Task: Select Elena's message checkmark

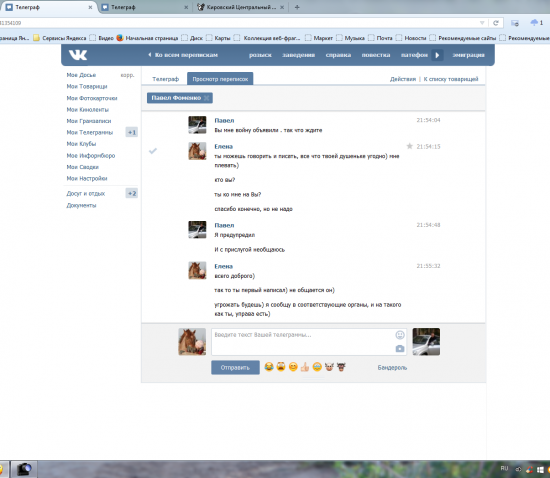Action: coord(153,151)
